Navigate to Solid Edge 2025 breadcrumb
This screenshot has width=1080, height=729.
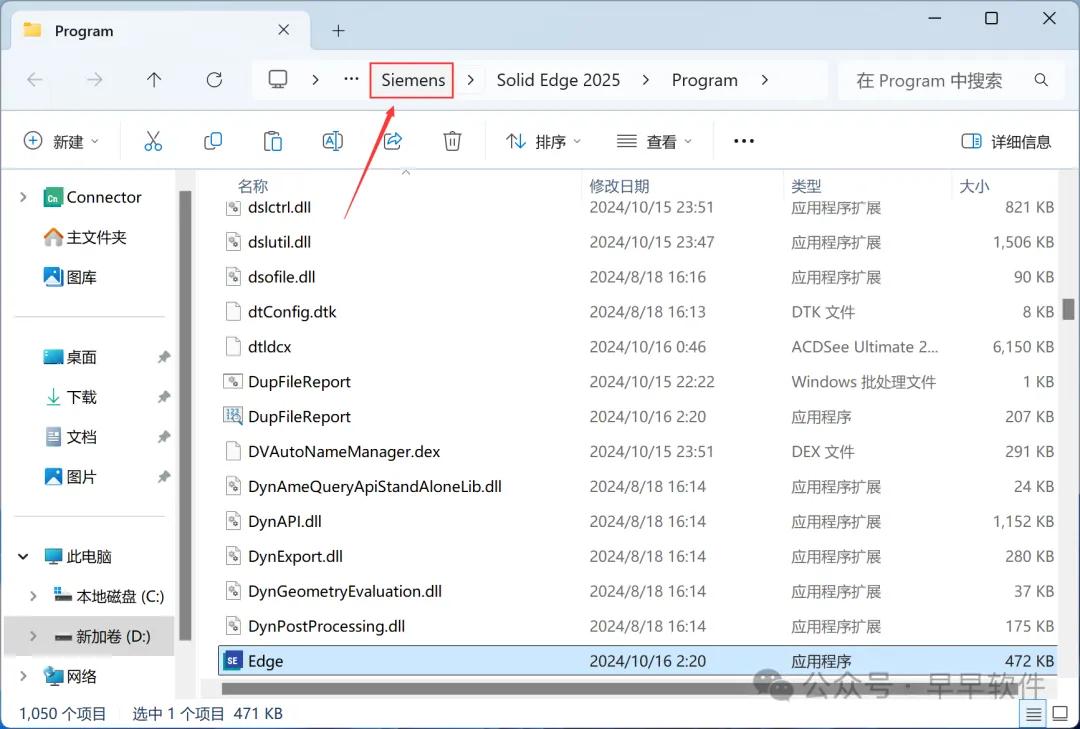coord(559,80)
